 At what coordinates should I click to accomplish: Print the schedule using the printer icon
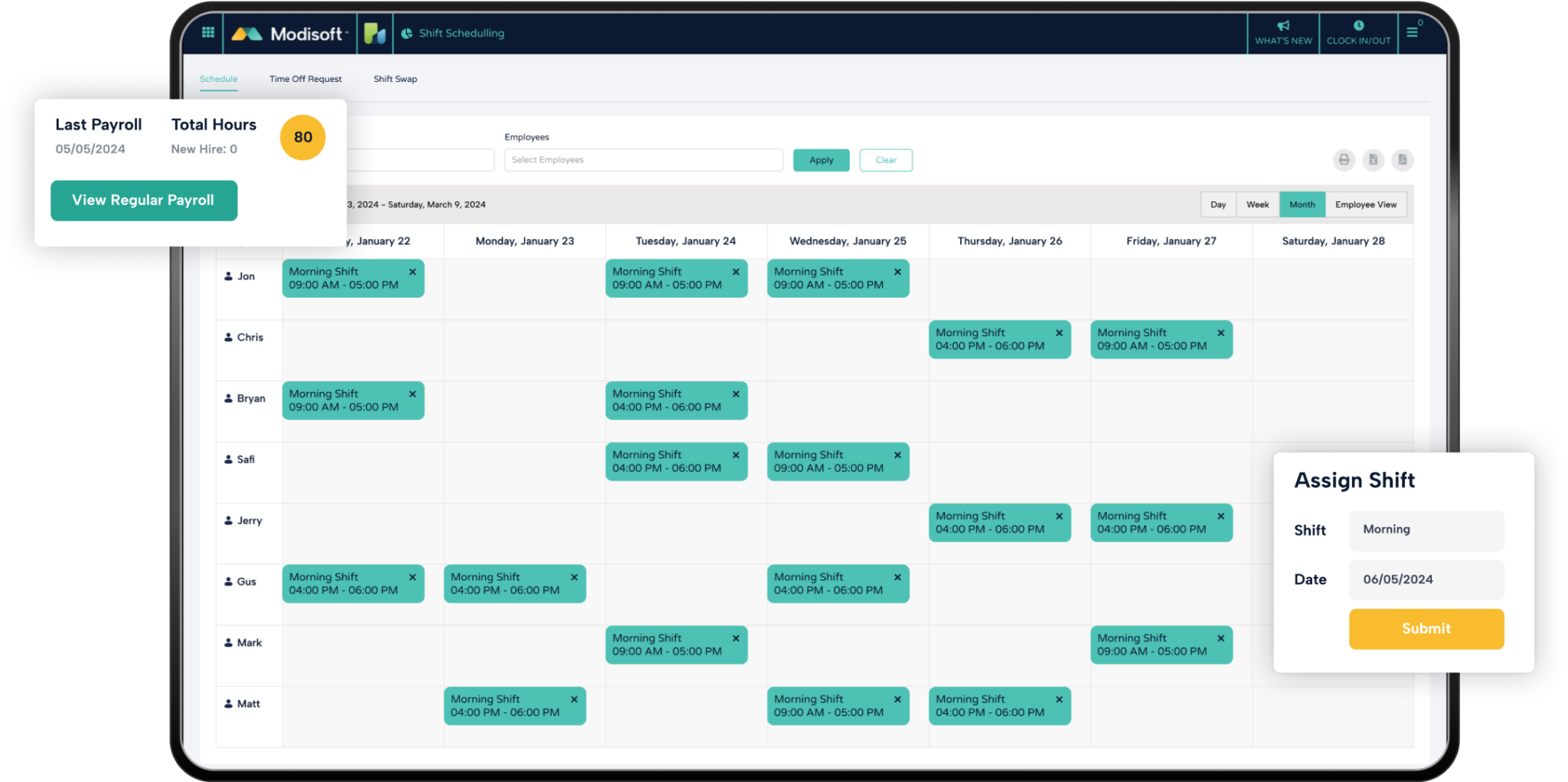(x=1344, y=160)
